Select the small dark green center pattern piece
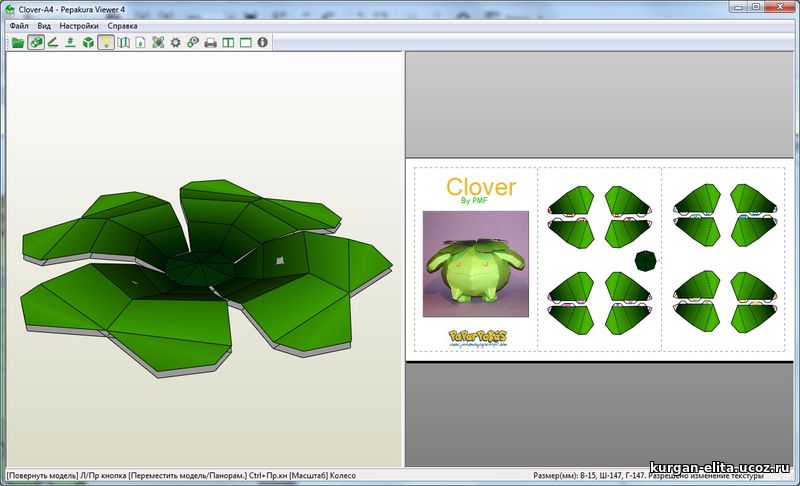This screenshot has width=800, height=486. tap(645, 261)
